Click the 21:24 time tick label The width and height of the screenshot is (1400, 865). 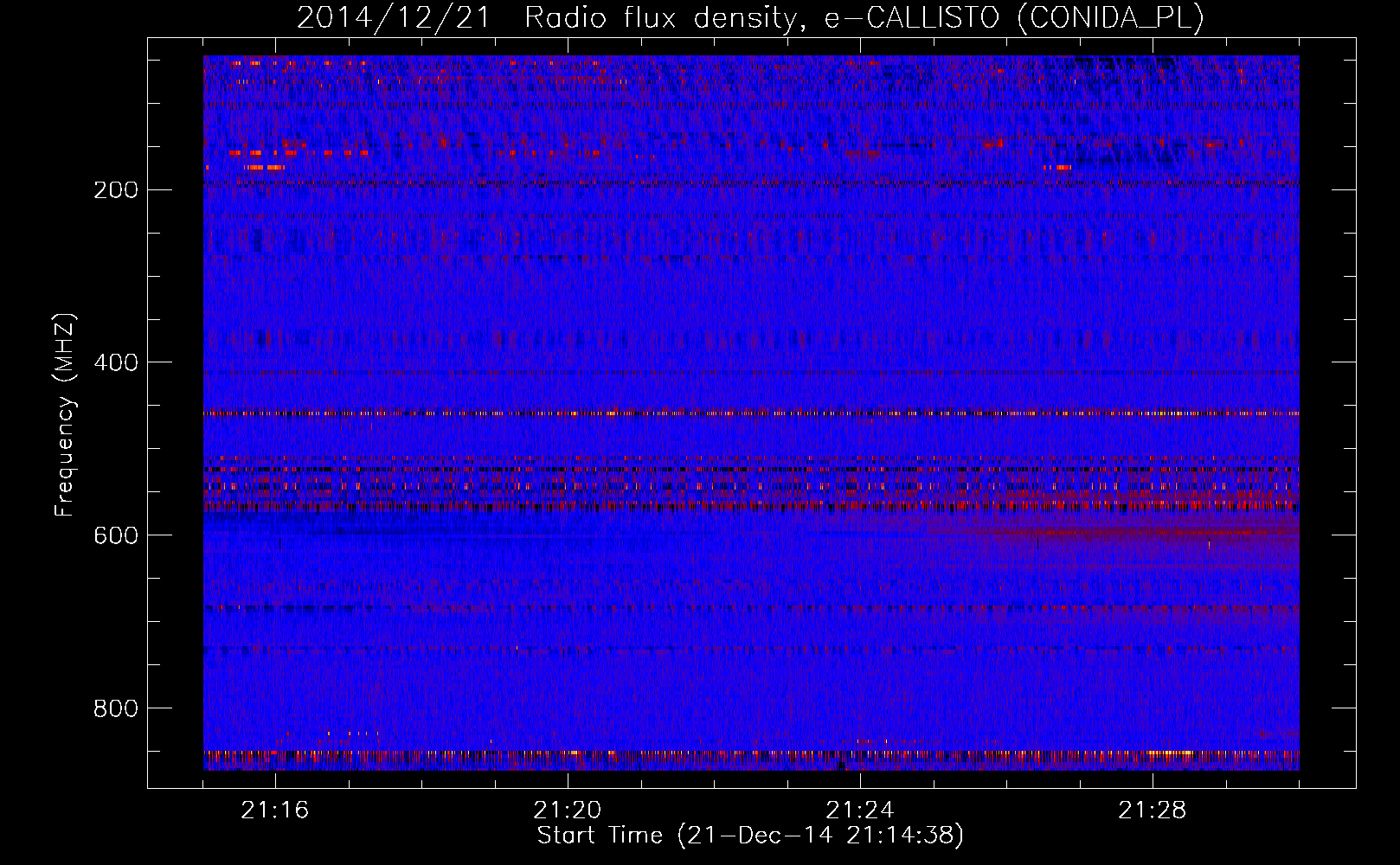[860, 811]
